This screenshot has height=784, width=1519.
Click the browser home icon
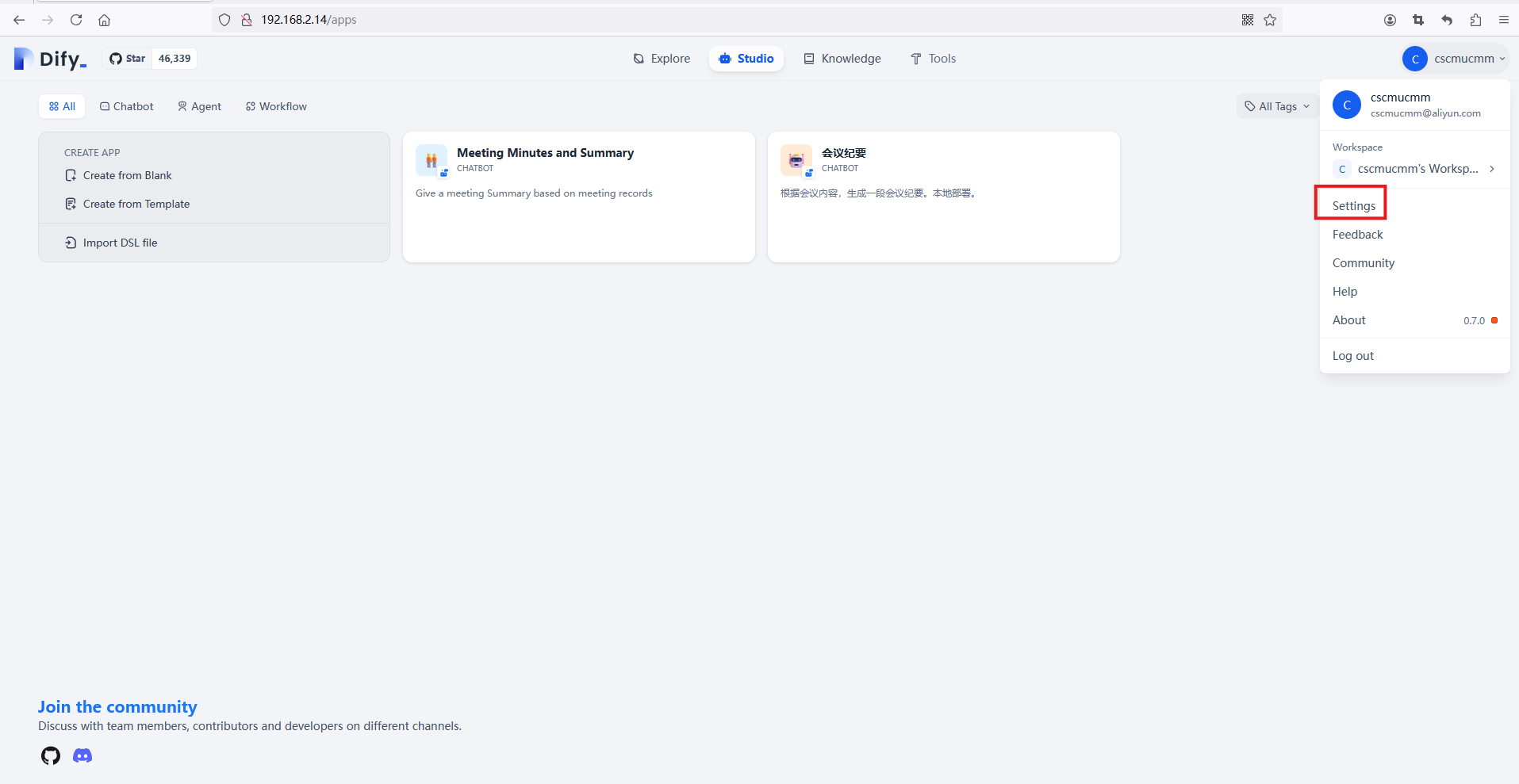[104, 20]
